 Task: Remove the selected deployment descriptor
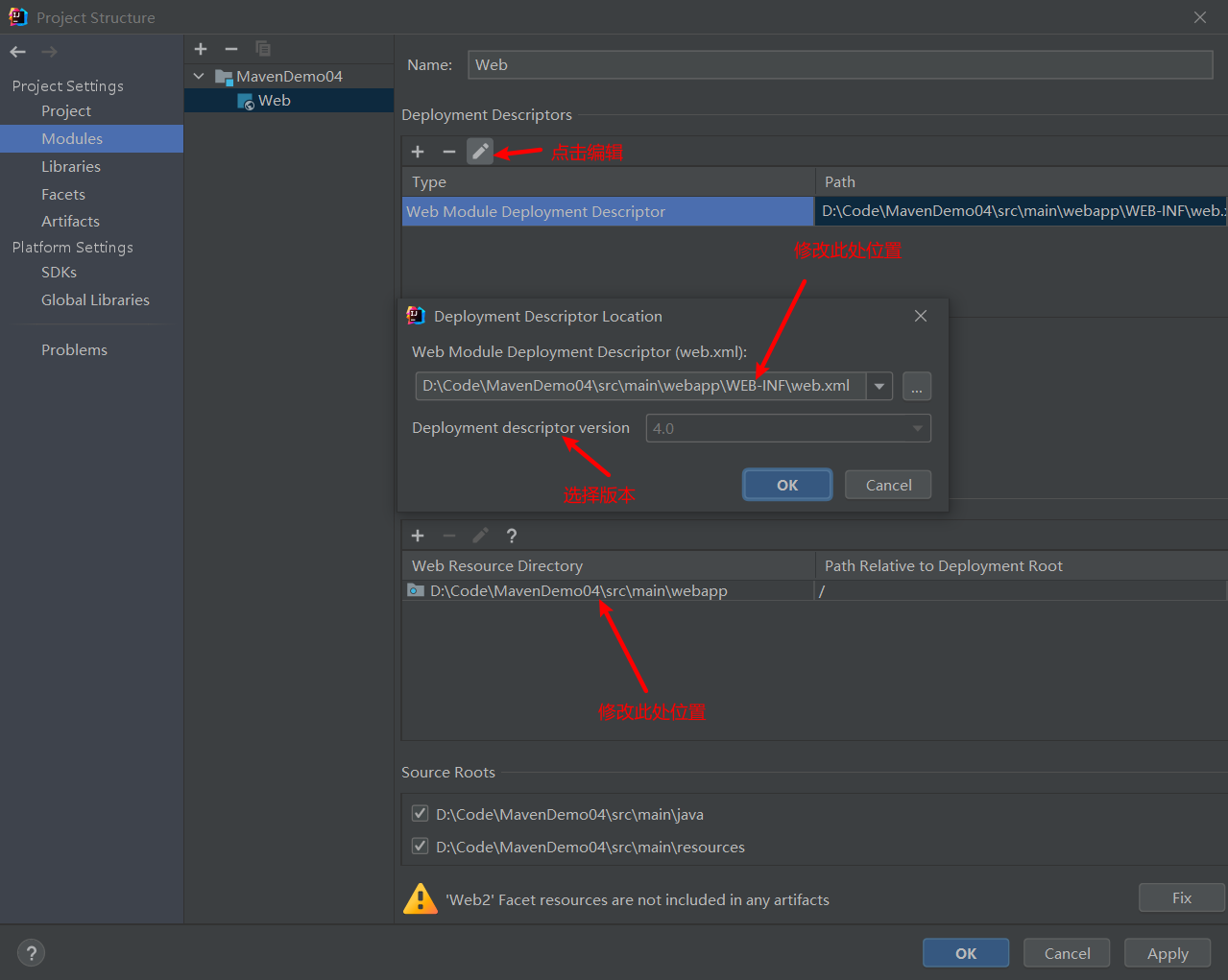click(x=448, y=152)
